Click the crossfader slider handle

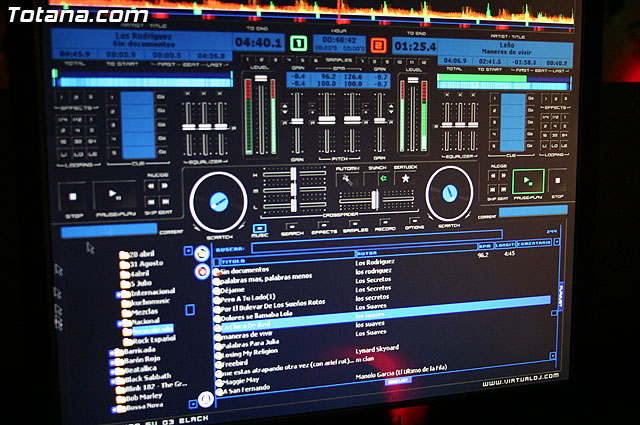click(374, 201)
